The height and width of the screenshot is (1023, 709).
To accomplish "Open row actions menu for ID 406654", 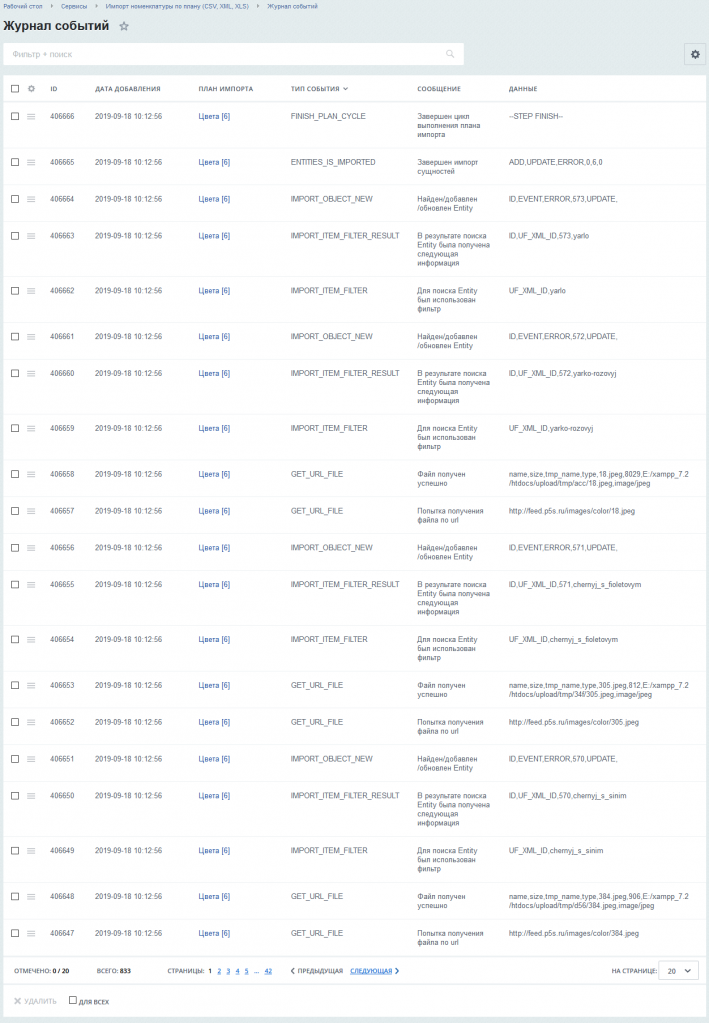I will coord(31,640).
